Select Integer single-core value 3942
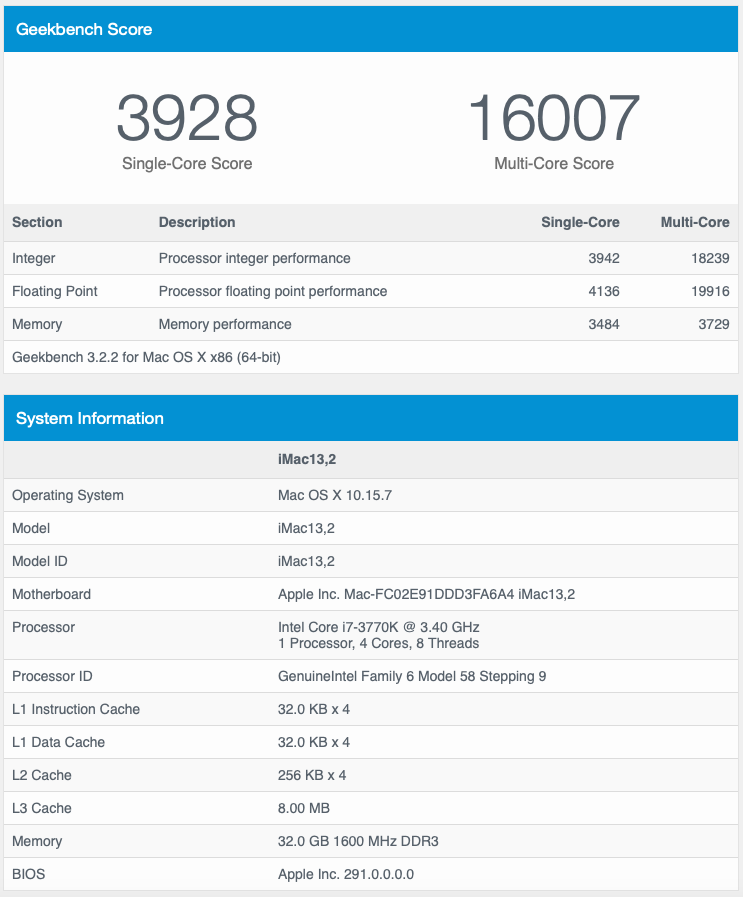This screenshot has height=897, width=743. coord(604,258)
